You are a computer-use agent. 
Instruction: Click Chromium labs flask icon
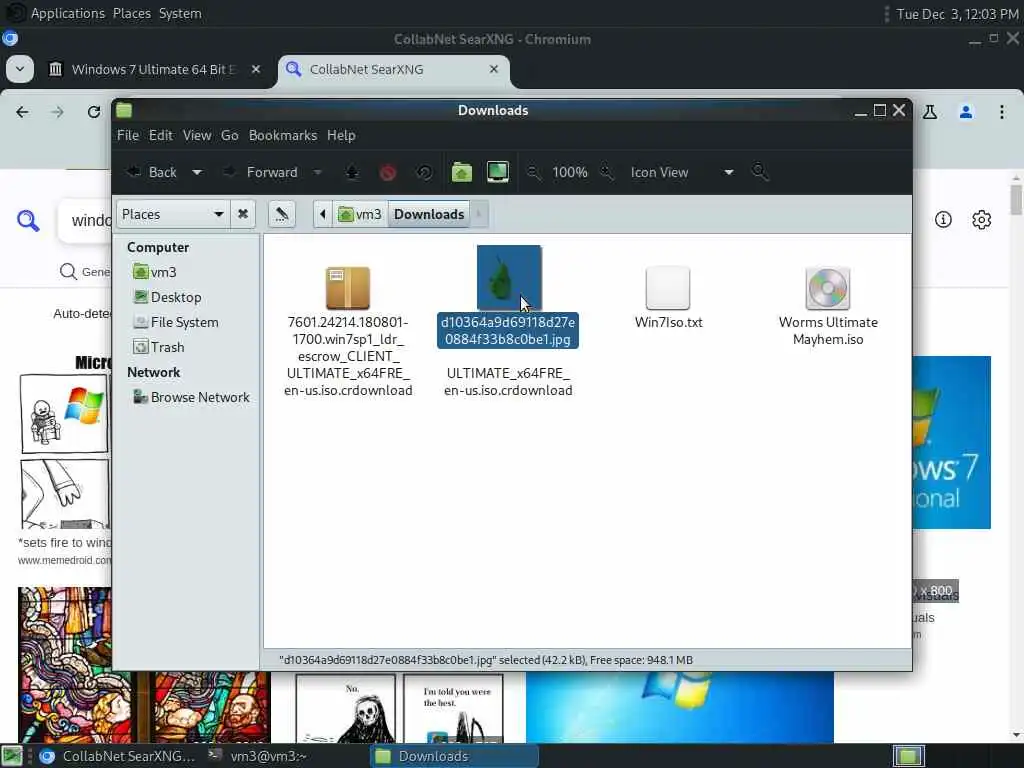coord(930,112)
